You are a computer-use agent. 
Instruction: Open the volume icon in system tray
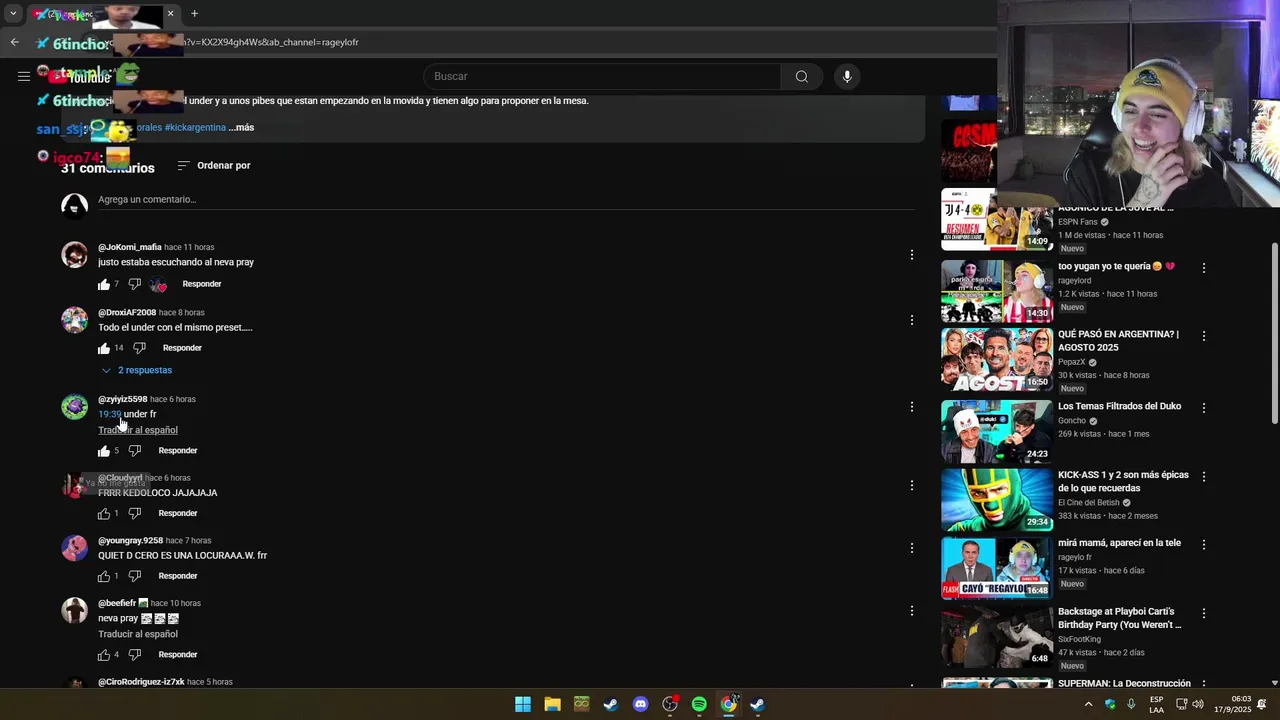[x=1198, y=704]
